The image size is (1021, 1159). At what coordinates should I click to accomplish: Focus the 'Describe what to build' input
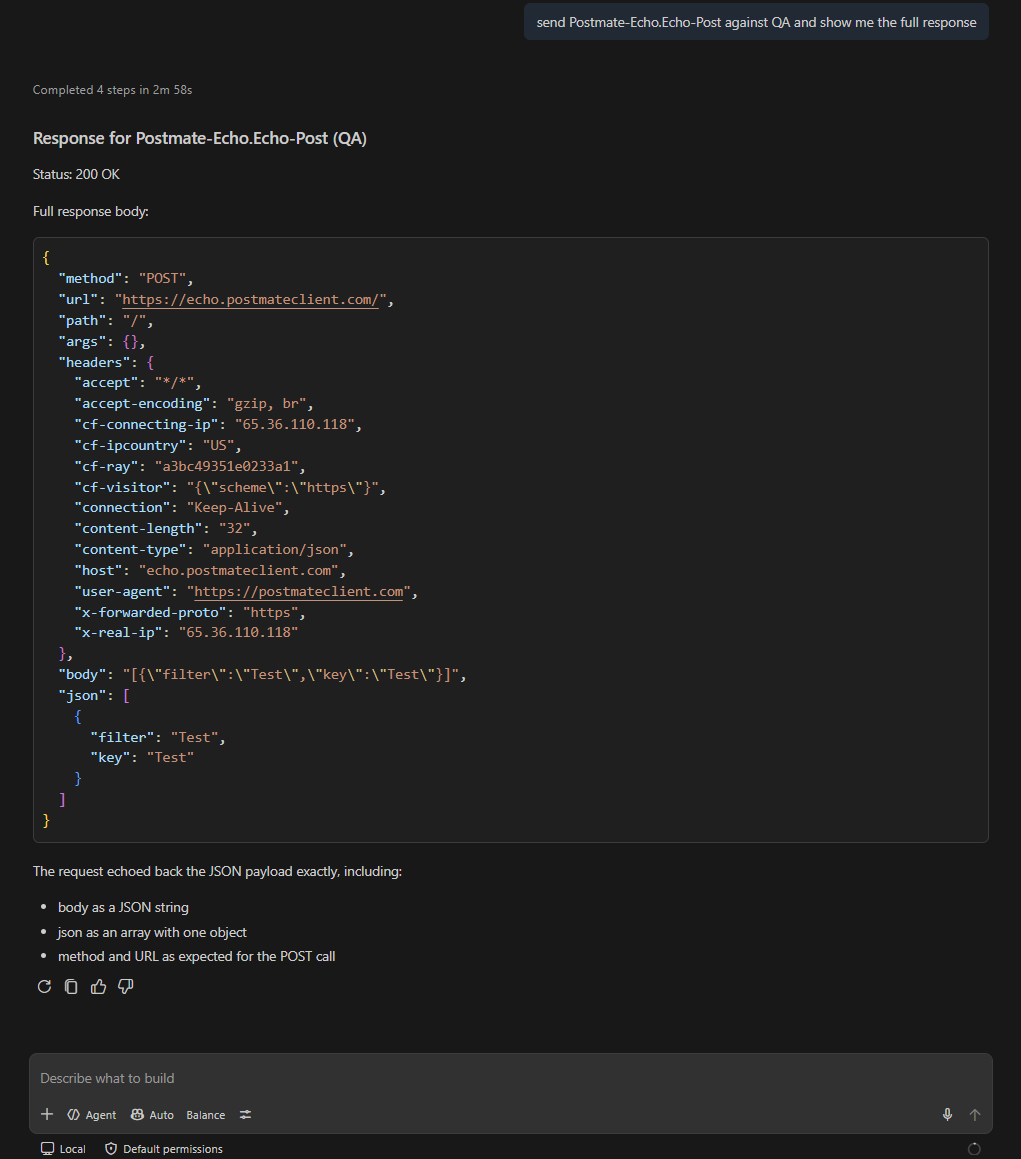[510, 1078]
